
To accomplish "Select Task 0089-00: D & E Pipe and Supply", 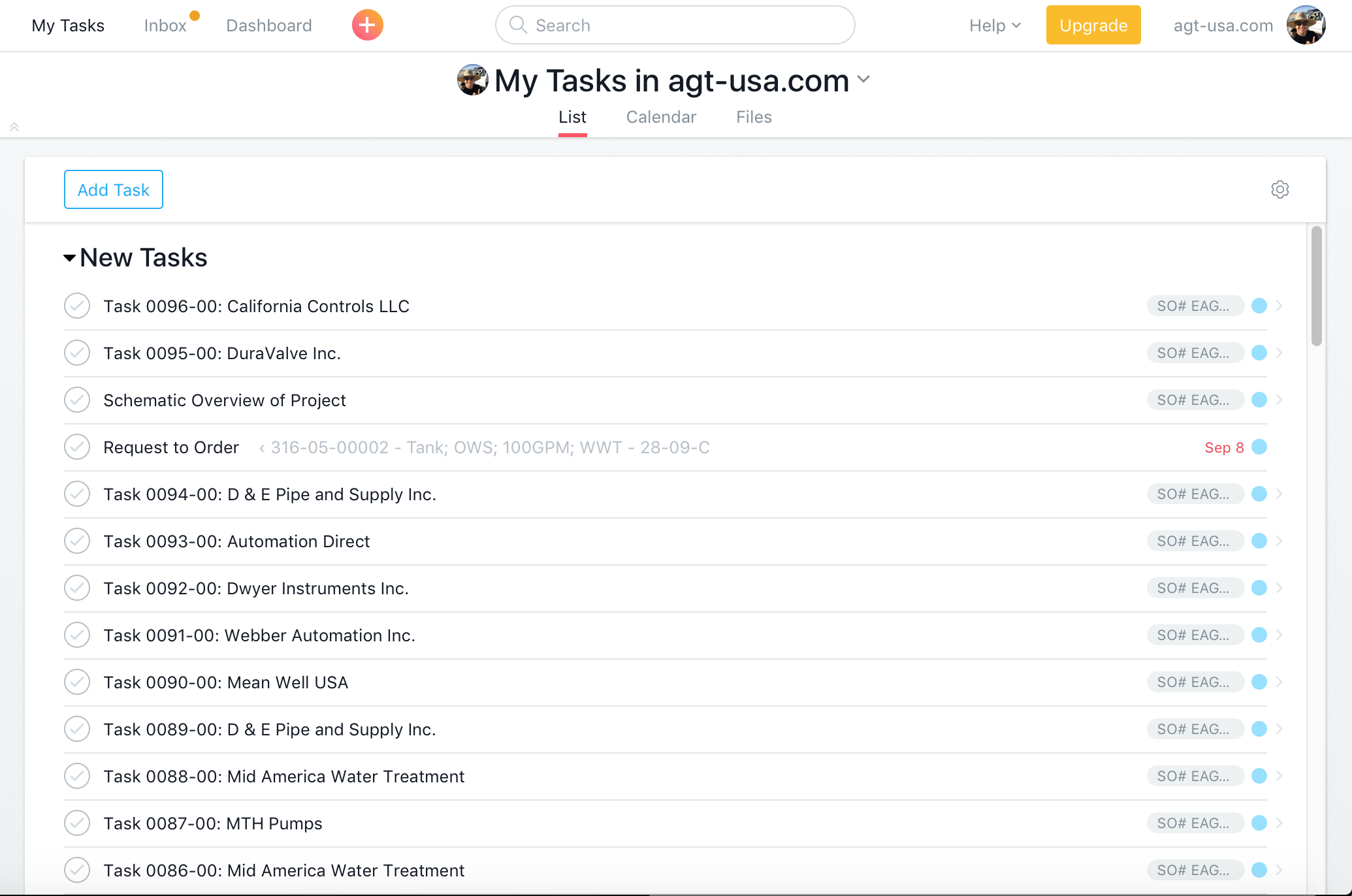I will [270, 729].
